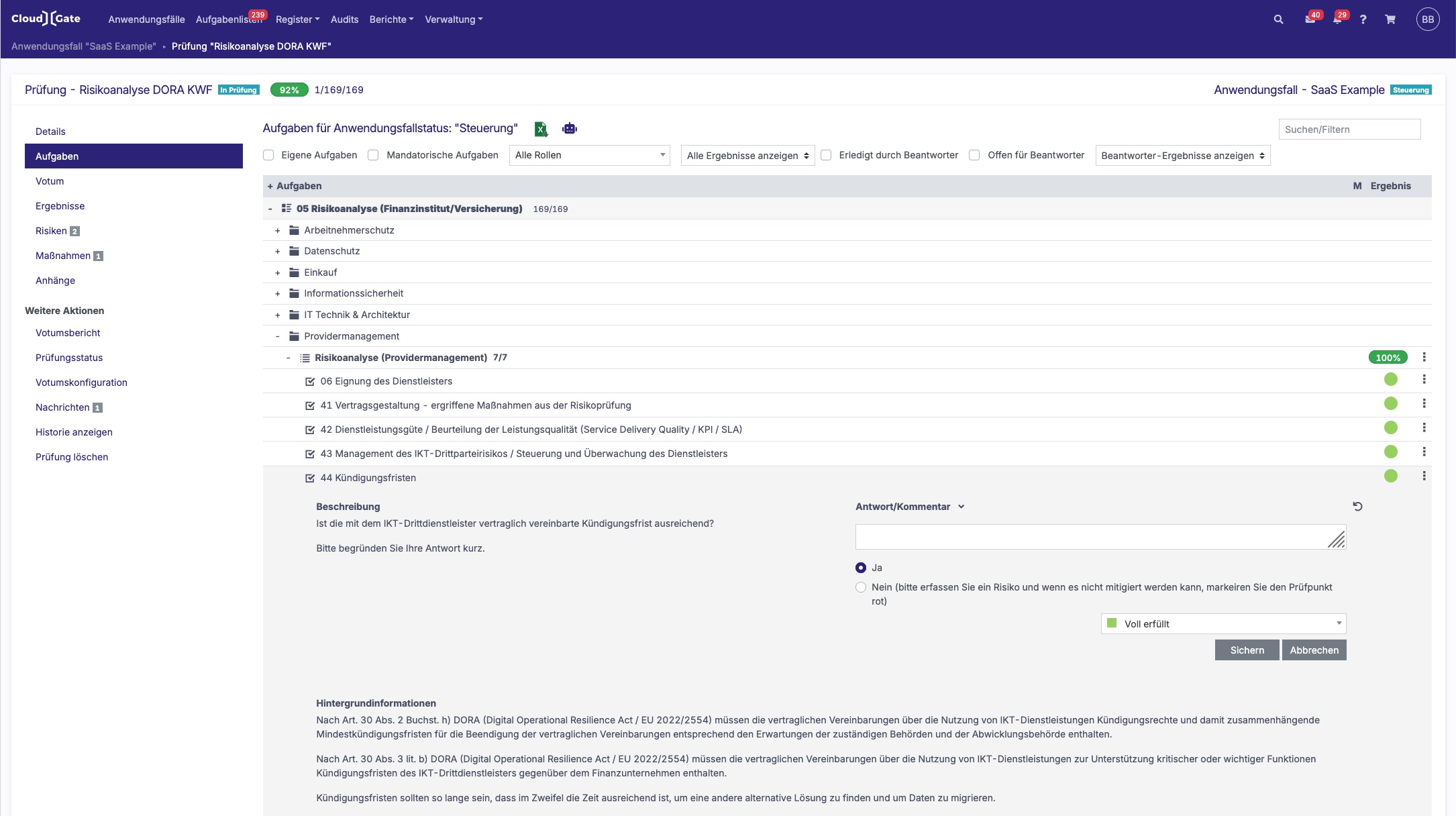Export tasks with the Excel icon

541,129
